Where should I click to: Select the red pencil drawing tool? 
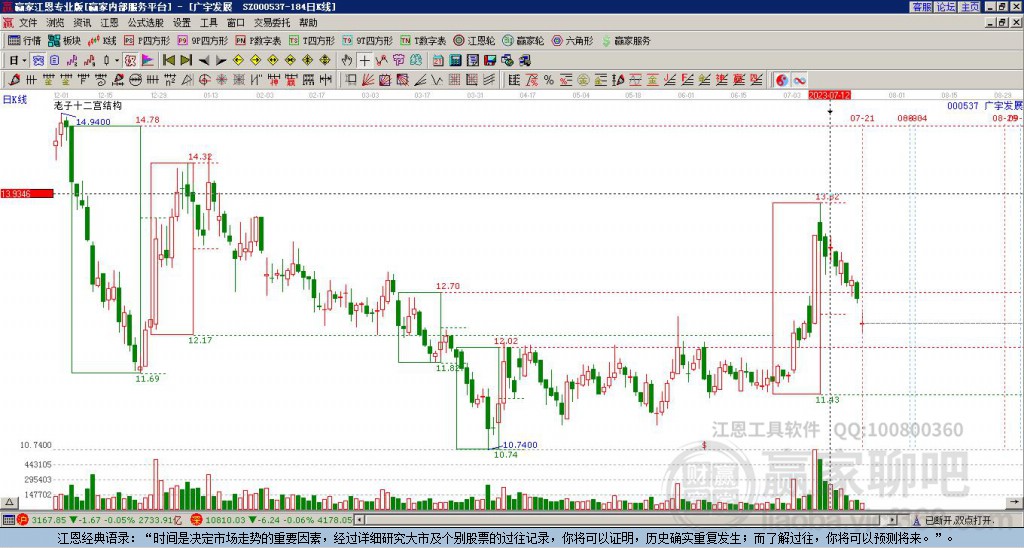[x=14, y=80]
